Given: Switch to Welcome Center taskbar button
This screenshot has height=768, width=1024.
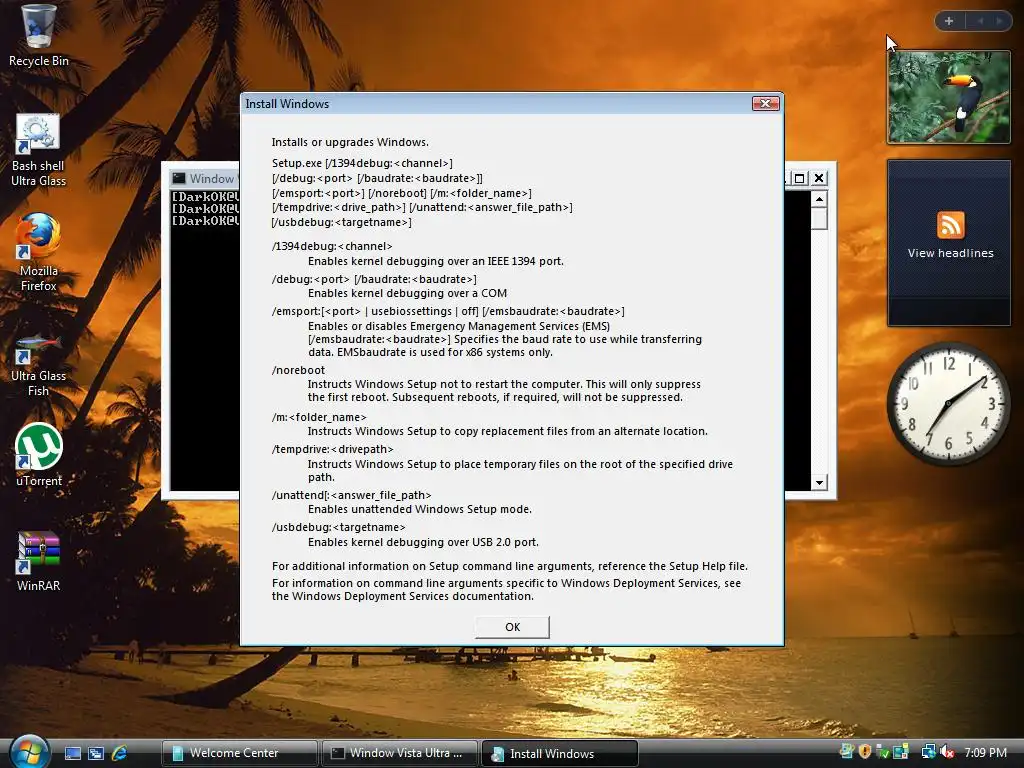Looking at the screenshot, I should click(240, 753).
